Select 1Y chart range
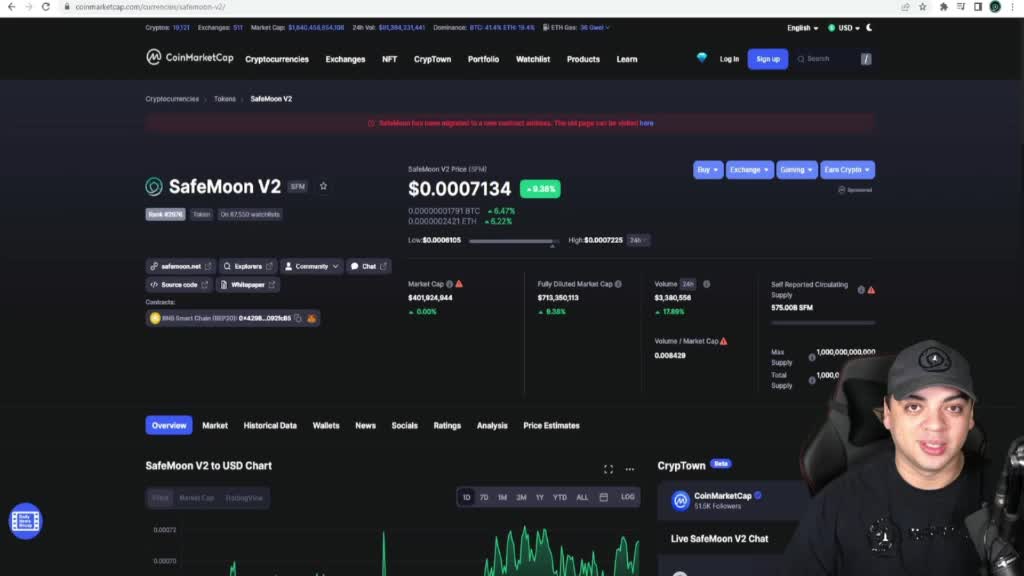The height and width of the screenshot is (576, 1024). click(x=539, y=497)
